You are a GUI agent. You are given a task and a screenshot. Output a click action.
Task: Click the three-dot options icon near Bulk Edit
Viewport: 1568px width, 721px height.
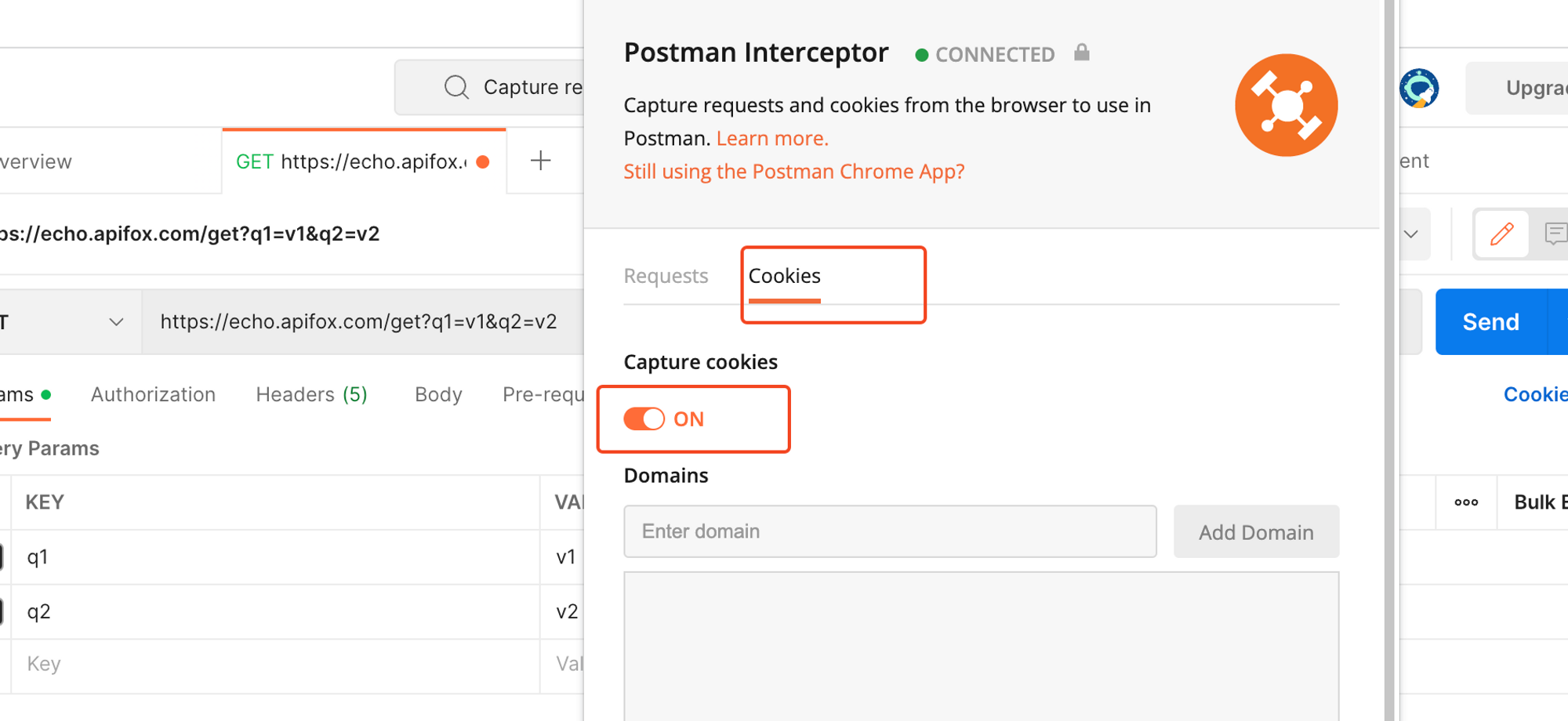(x=1466, y=502)
